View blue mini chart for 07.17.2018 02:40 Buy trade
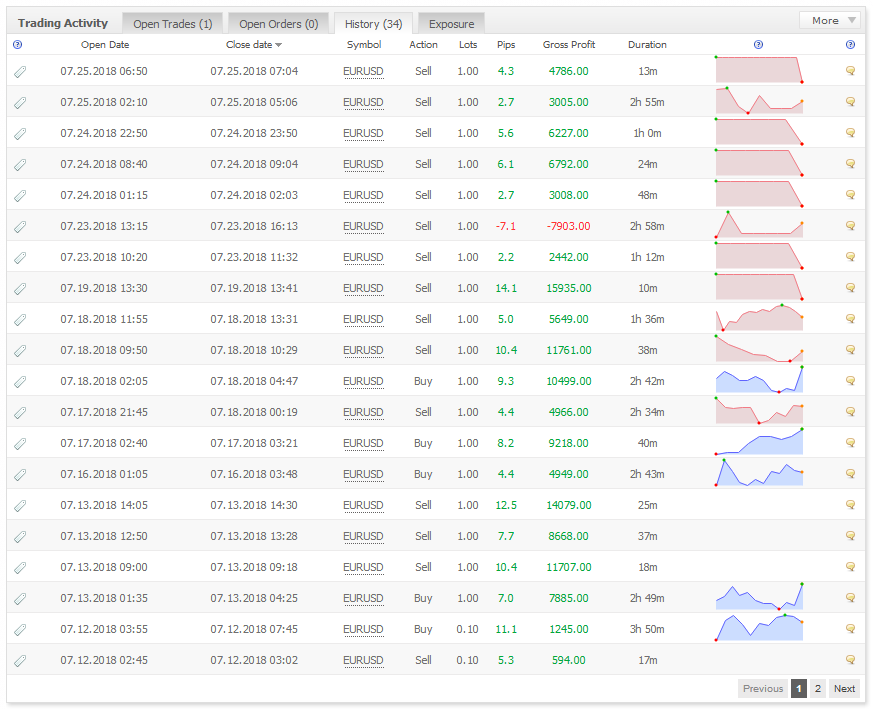The width and height of the screenshot is (873, 709). [x=759, y=442]
